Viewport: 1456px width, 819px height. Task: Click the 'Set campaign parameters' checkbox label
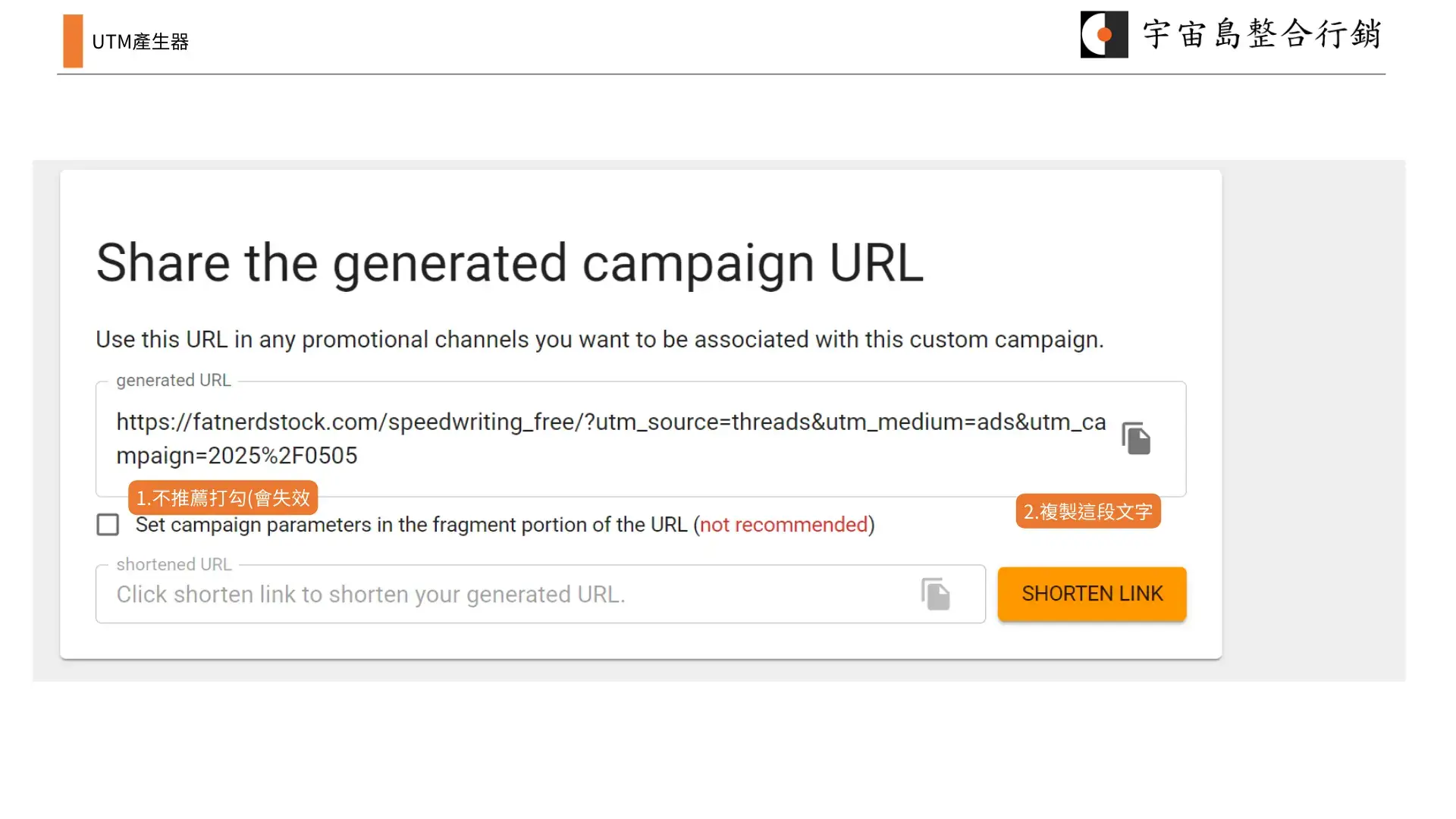[x=505, y=525]
